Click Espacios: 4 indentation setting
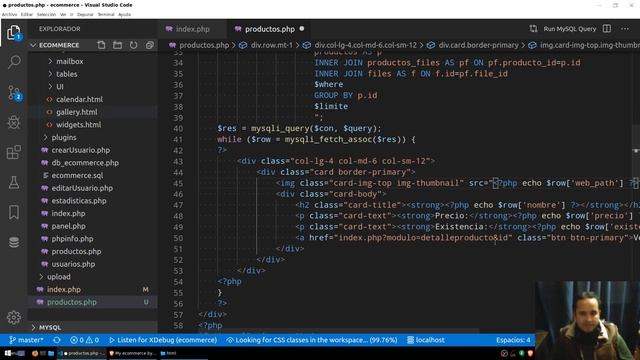The width and height of the screenshot is (640, 360). pos(513,340)
